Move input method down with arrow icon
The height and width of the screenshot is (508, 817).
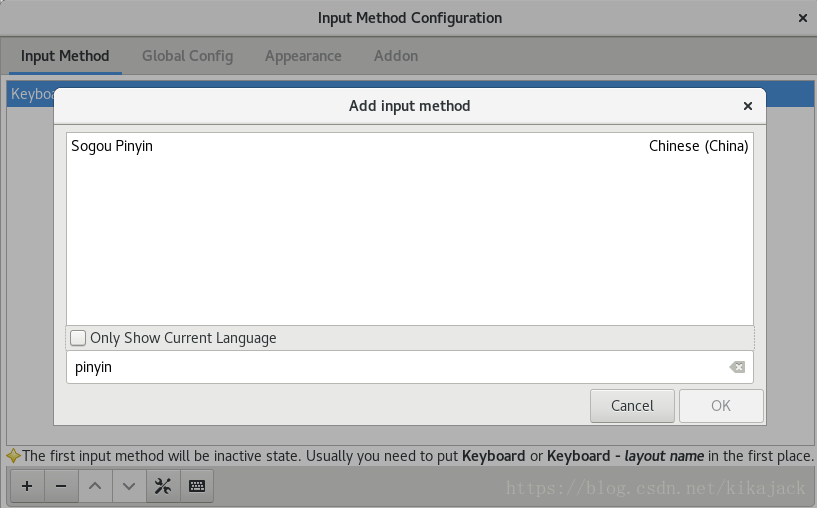pos(129,486)
